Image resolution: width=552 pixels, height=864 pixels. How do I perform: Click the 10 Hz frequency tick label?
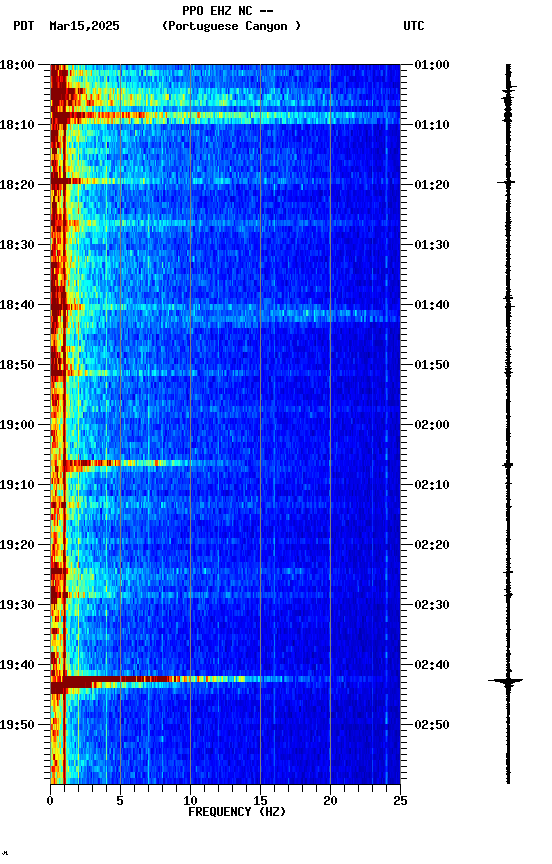pos(190,801)
